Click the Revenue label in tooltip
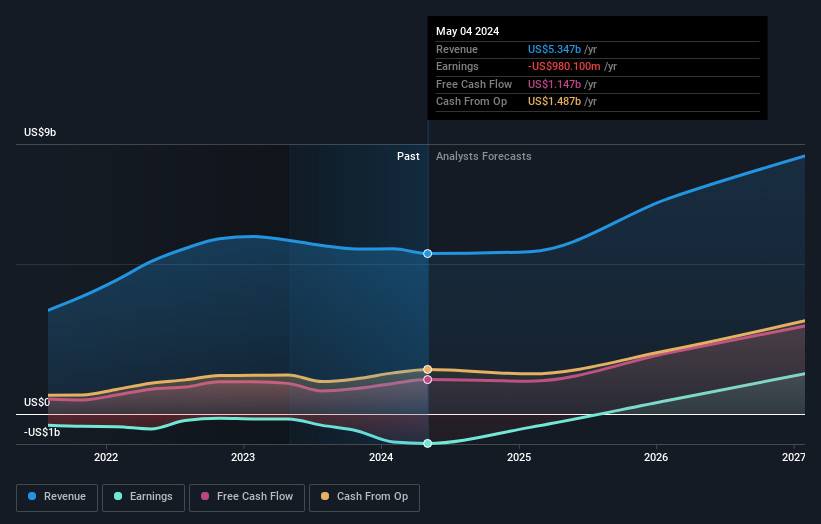 [457, 49]
